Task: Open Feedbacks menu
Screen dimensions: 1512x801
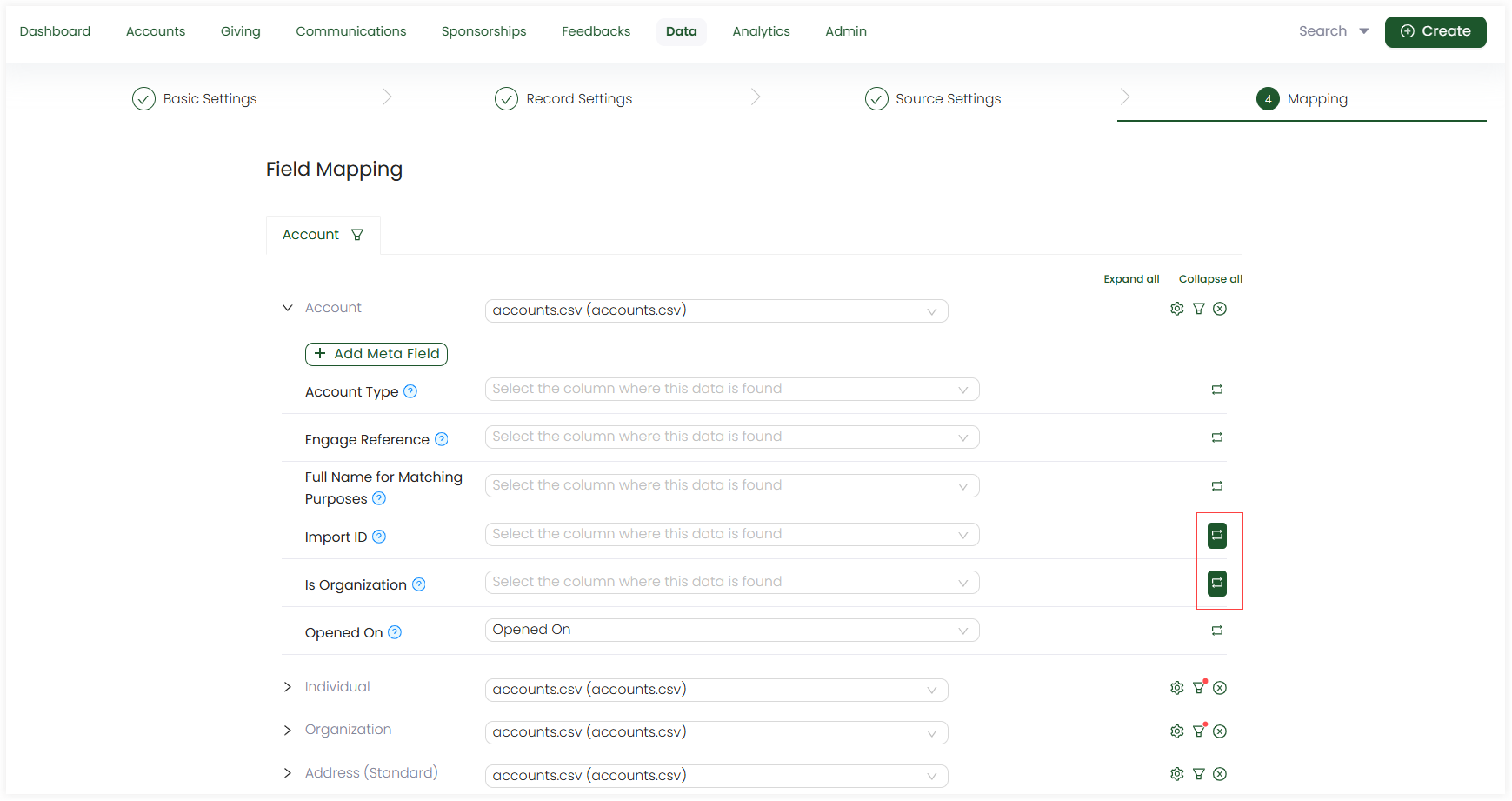Action: click(596, 31)
